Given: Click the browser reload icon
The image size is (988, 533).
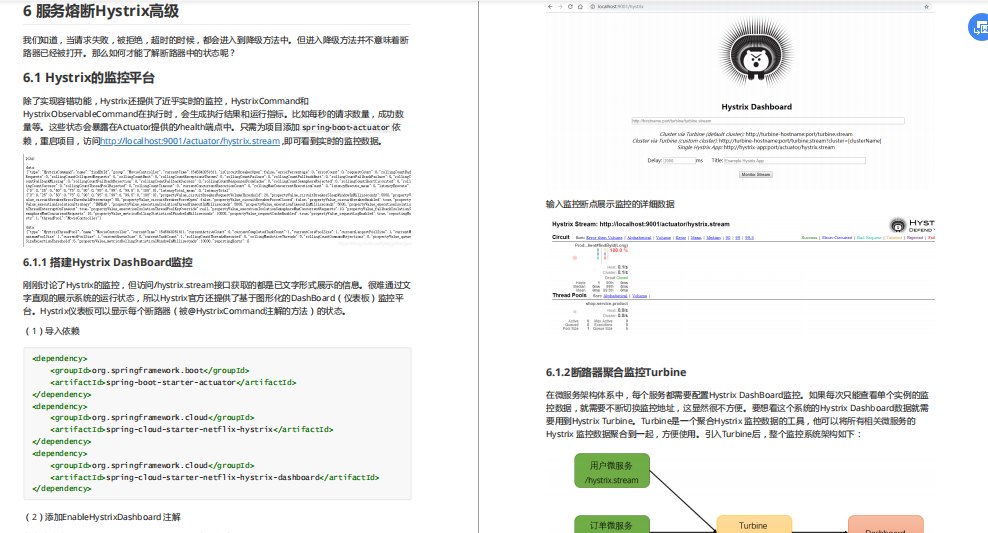Looking at the screenshot, I should 570,6.
